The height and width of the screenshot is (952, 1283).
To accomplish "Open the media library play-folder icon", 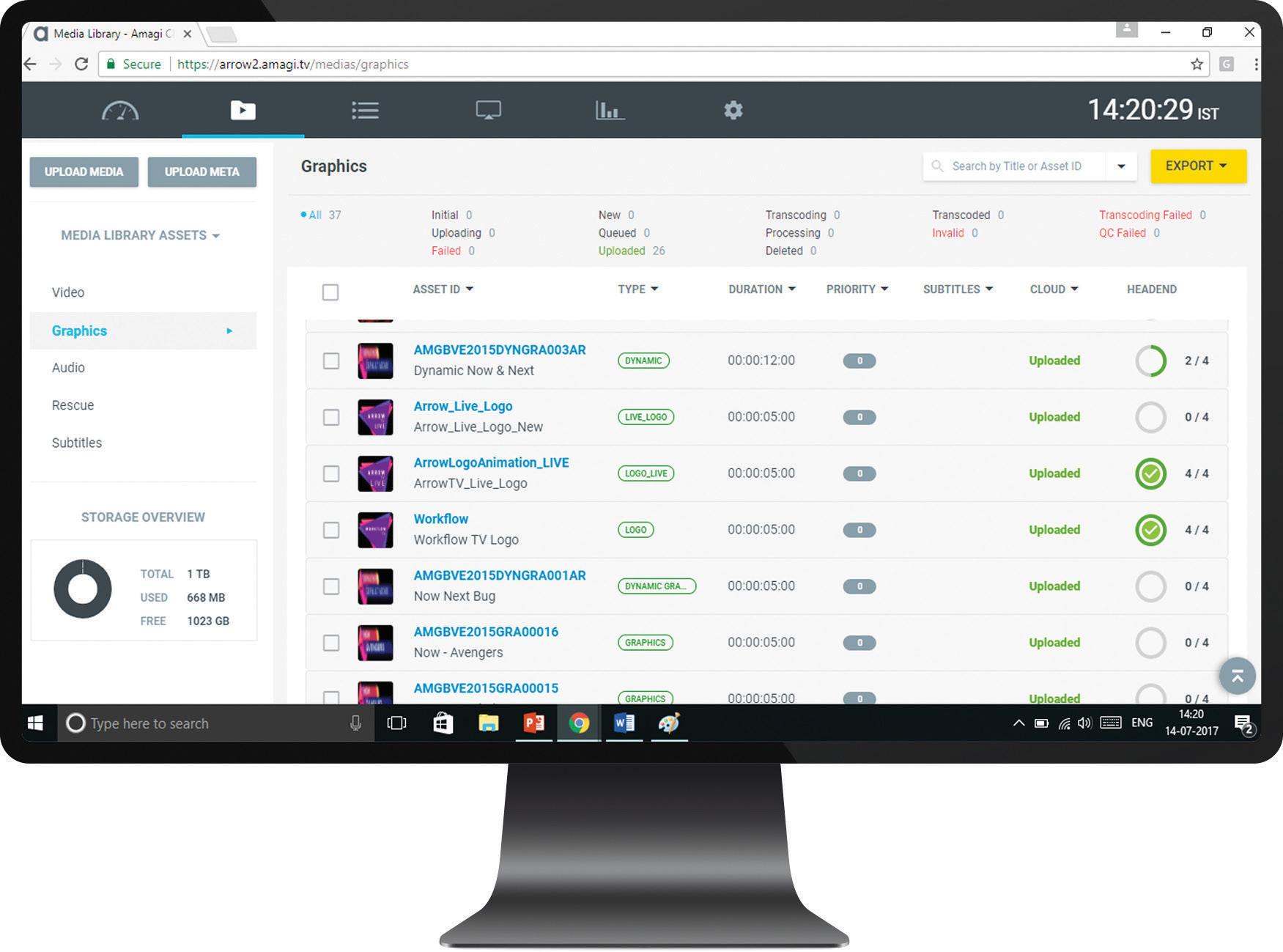I will click(243, 111).
